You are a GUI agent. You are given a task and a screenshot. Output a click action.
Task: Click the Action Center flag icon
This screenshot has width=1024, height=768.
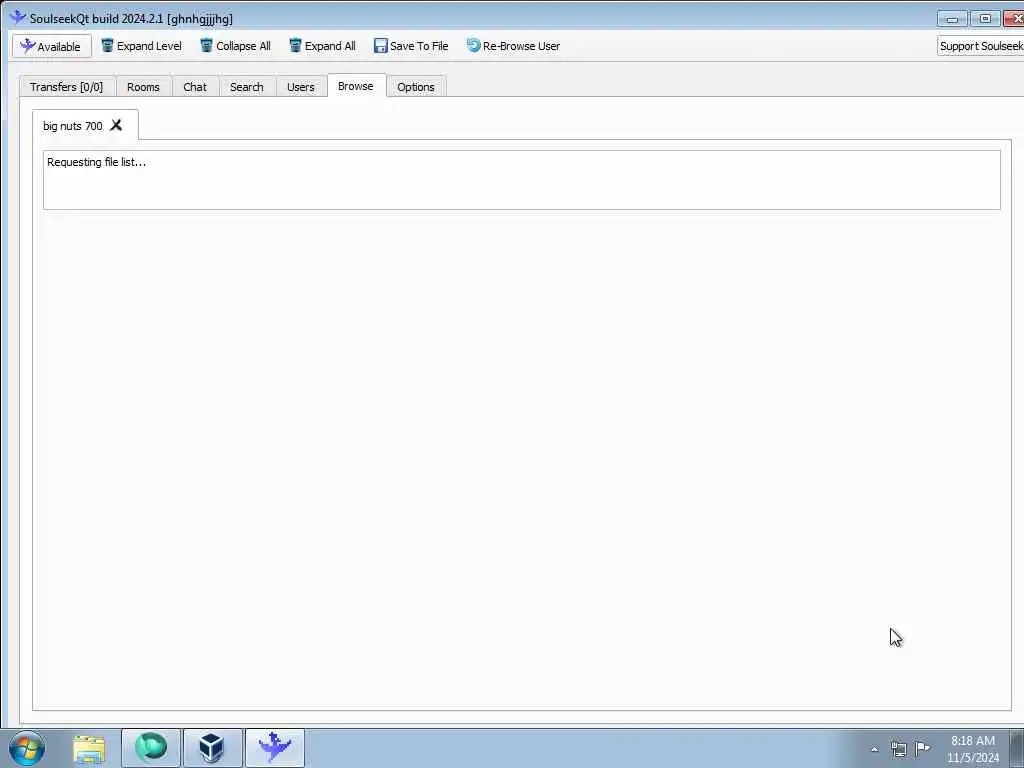(x=922, y=748)
